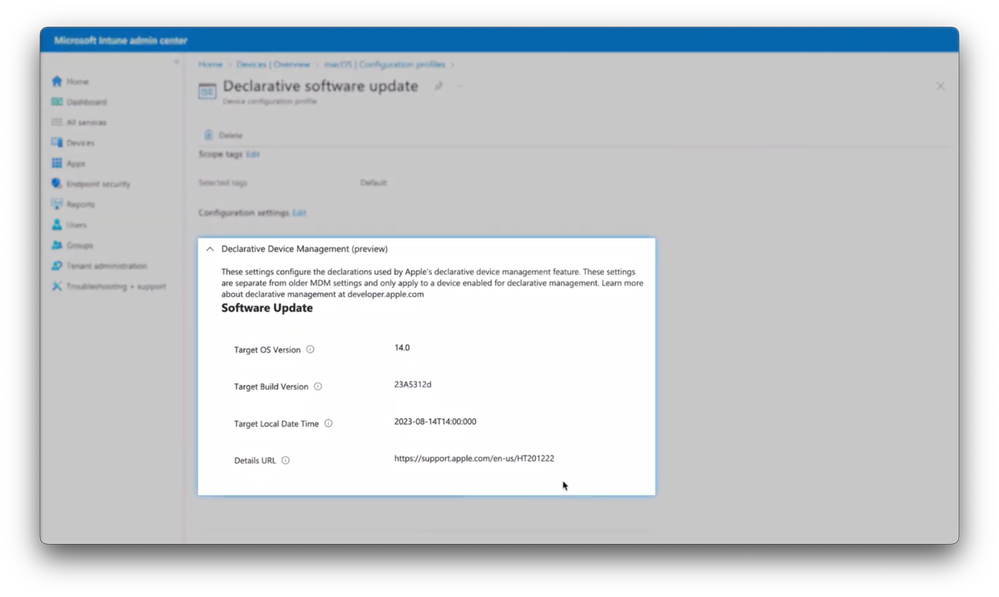Click the Details URL label

coord(255,461)
